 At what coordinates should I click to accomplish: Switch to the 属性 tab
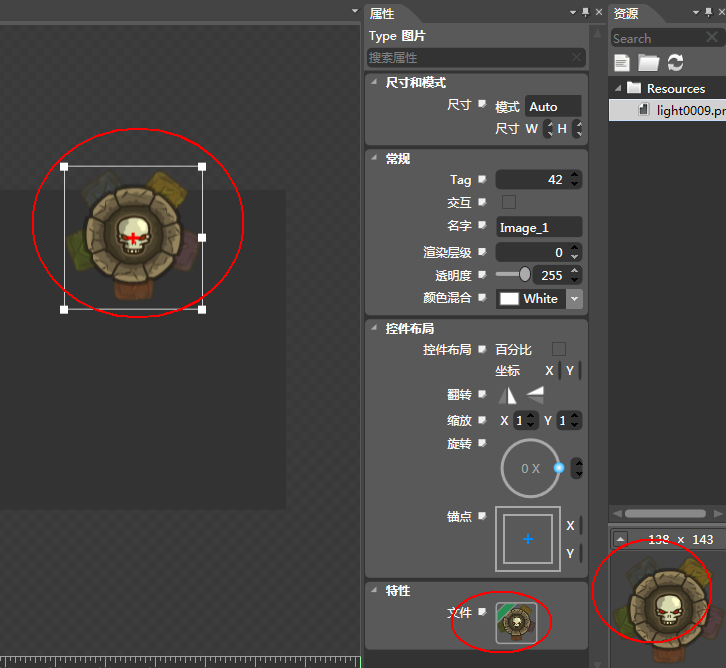click(383, 13)
